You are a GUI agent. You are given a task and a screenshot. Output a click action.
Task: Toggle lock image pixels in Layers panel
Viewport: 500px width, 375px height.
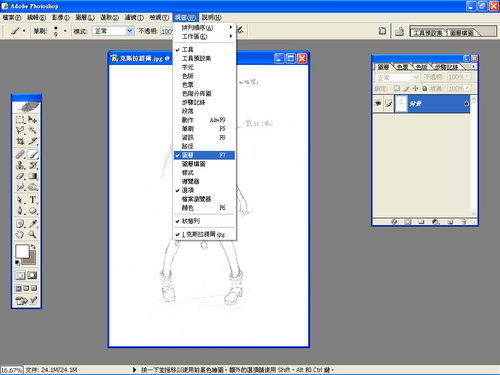click(406, 88)
